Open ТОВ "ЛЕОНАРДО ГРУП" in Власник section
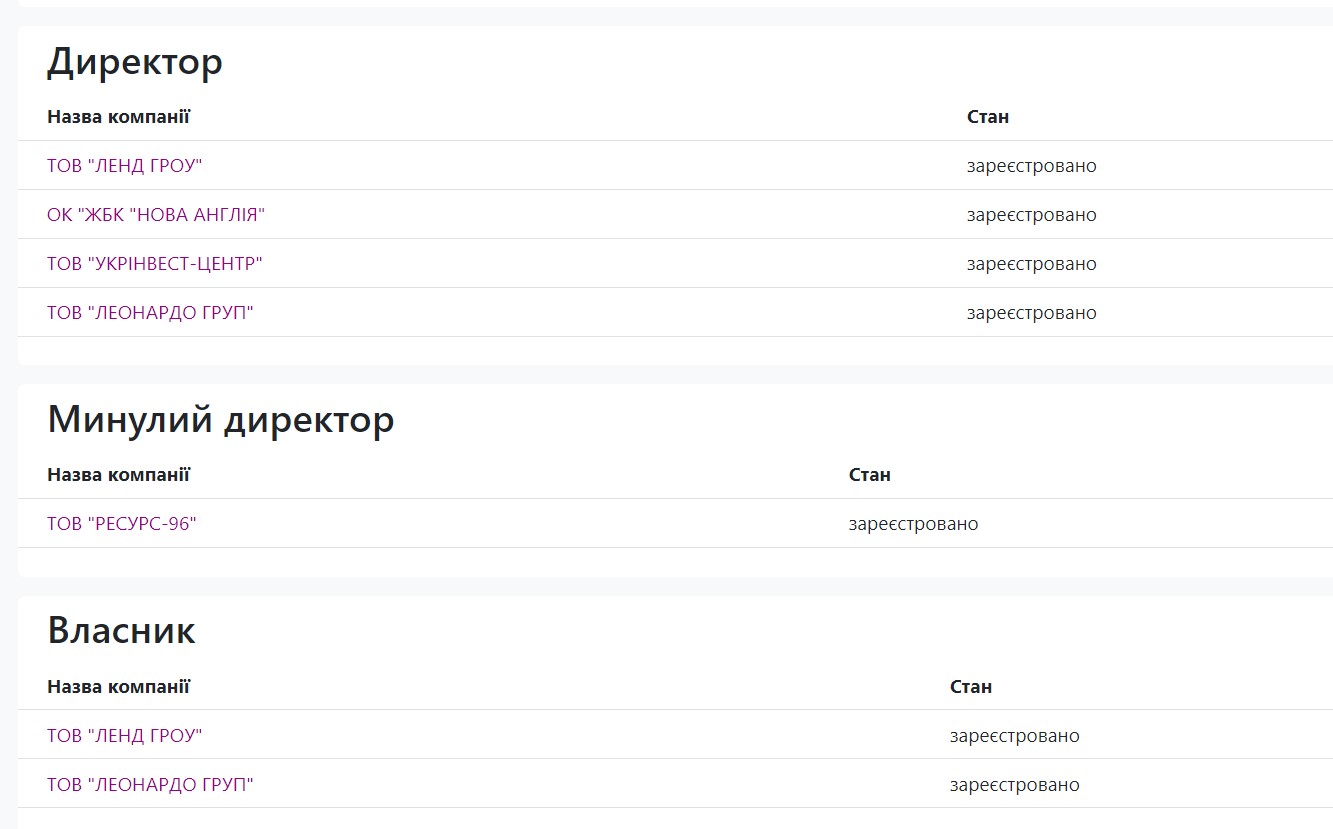The width and height of the screenshot is (1333, 829). pyautogui.click(x=150, y=785)
